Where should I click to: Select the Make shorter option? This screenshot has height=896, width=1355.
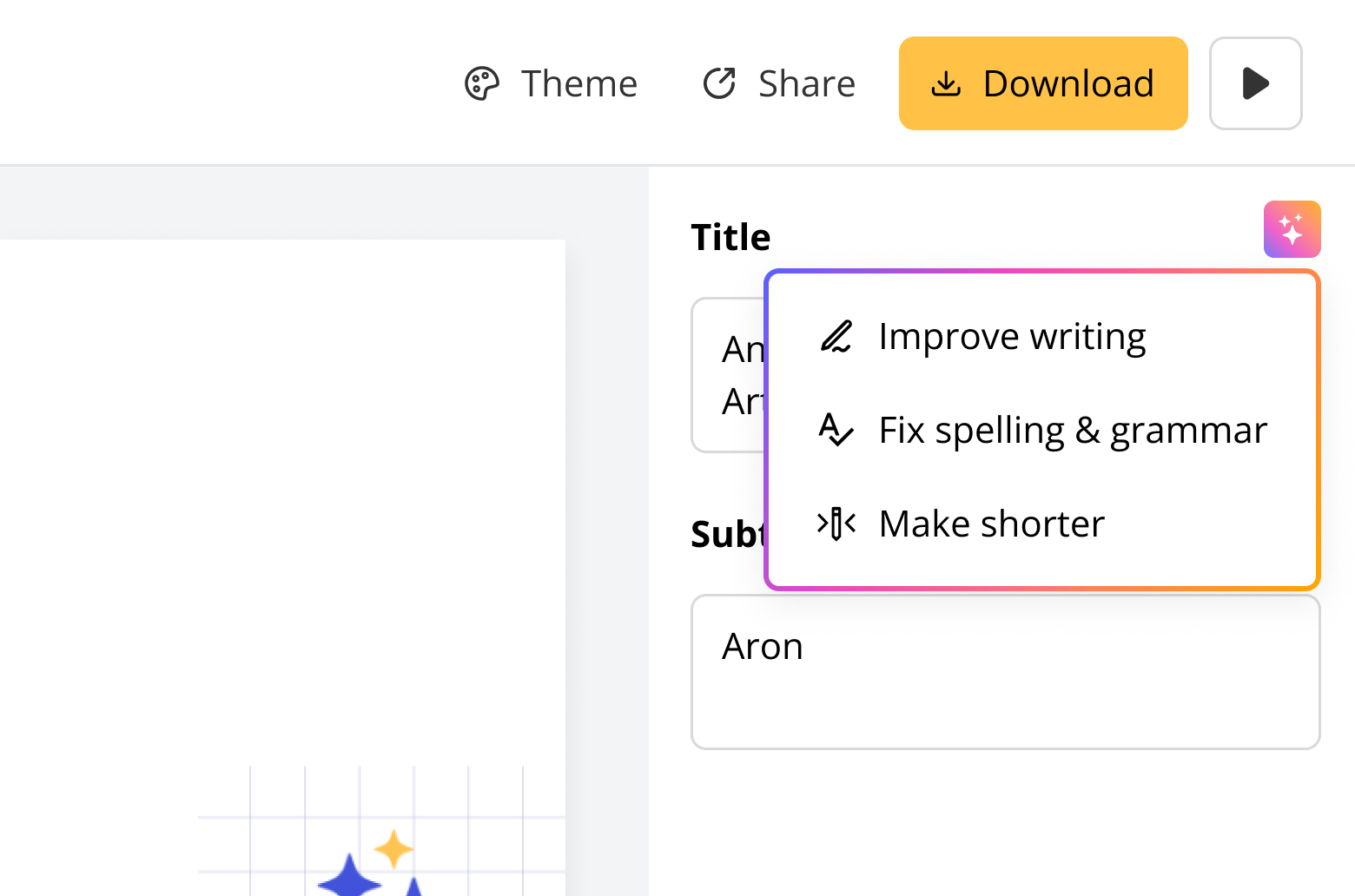(991, 524)
